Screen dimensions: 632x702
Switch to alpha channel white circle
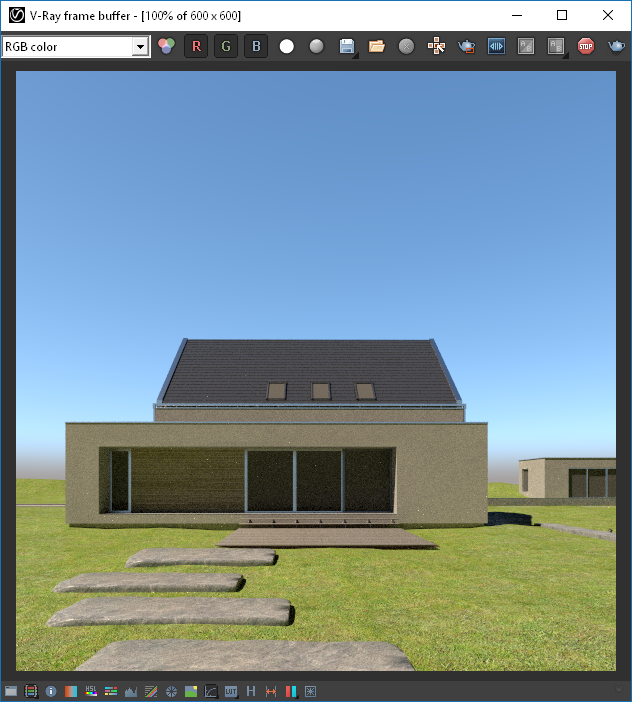pos(286,47)
